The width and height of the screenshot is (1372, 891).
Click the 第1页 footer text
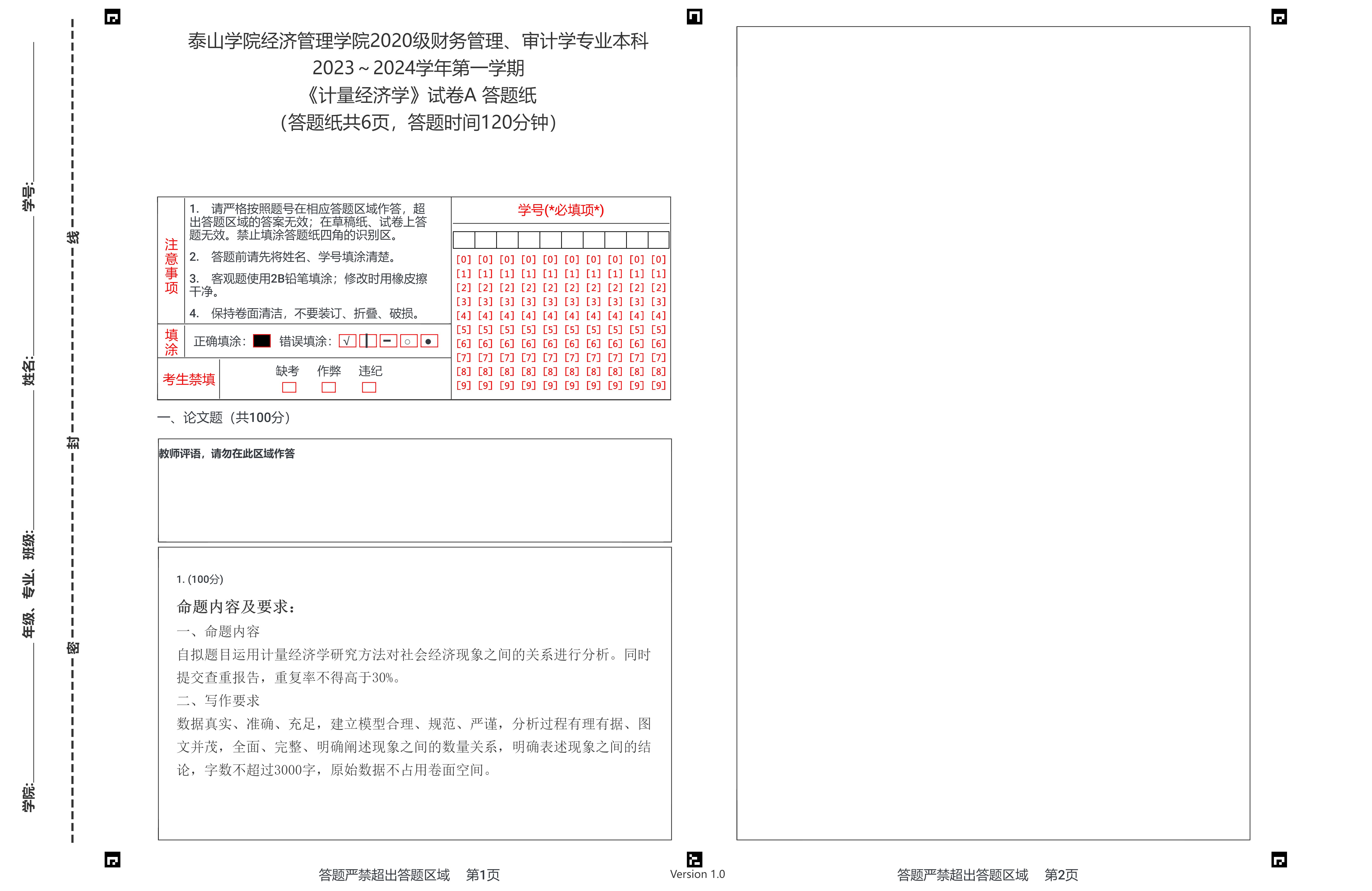[483, 875]
